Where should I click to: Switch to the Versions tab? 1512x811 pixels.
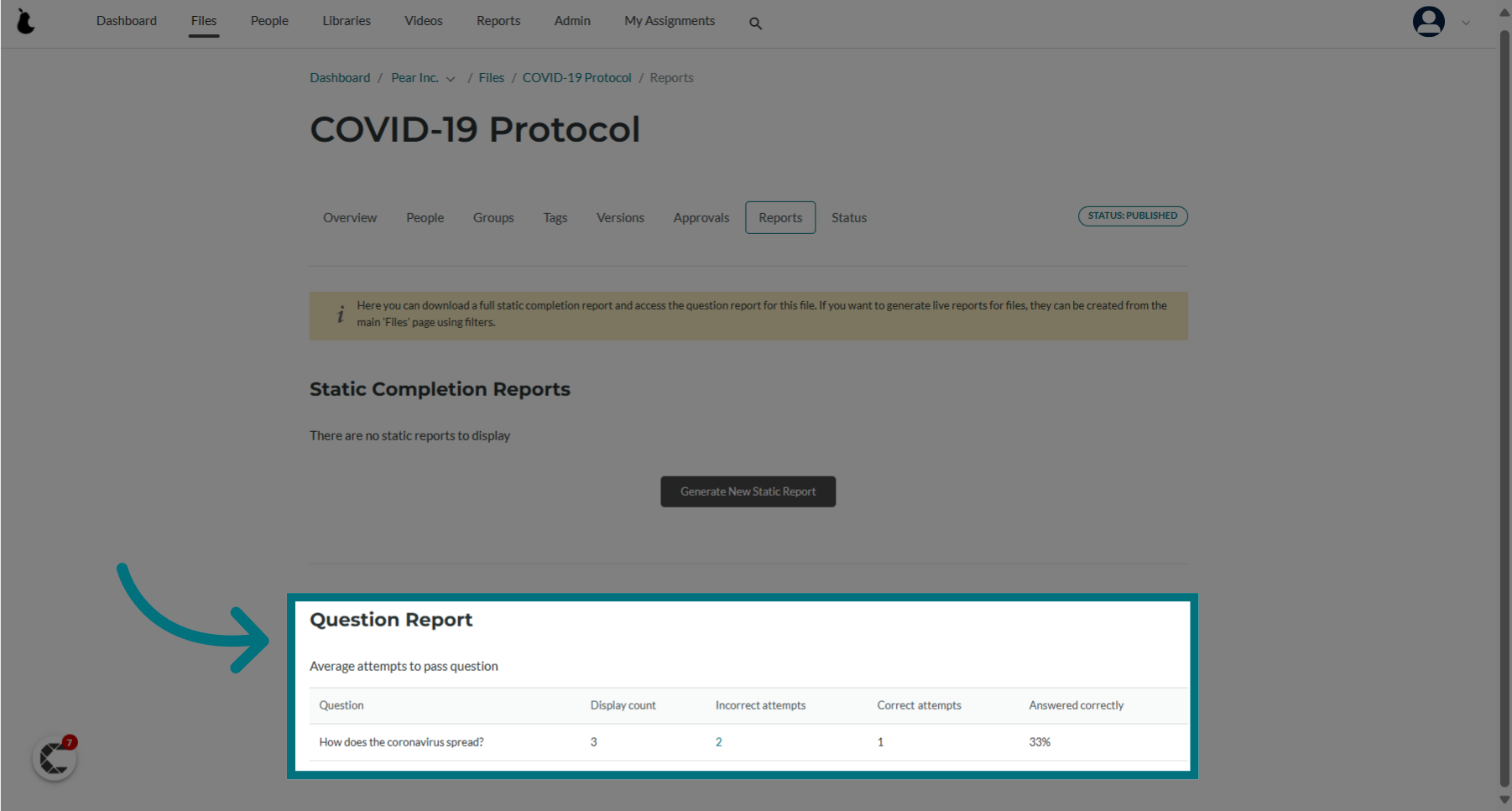point(620,218)
